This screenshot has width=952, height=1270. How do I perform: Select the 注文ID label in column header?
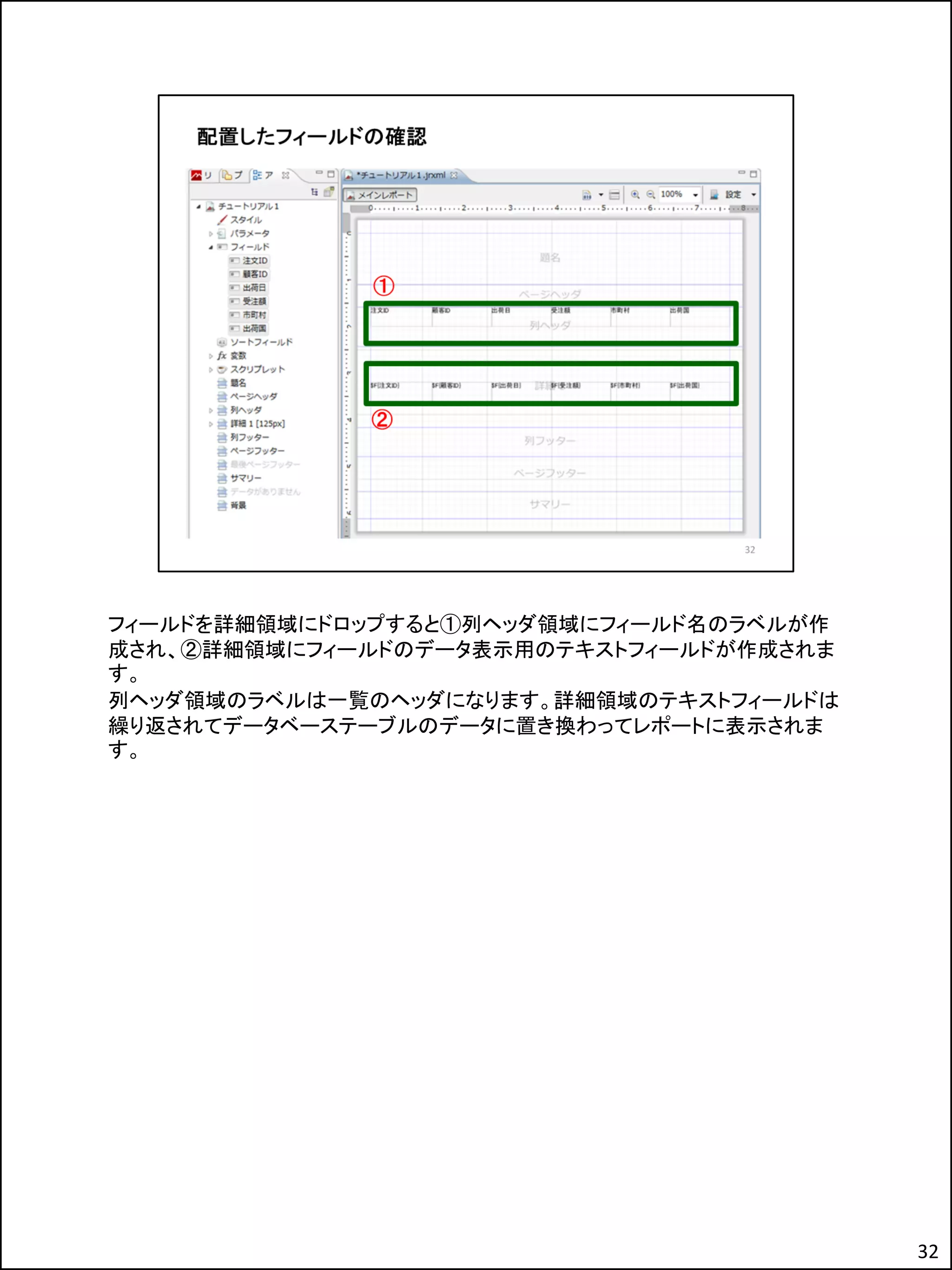401,316
